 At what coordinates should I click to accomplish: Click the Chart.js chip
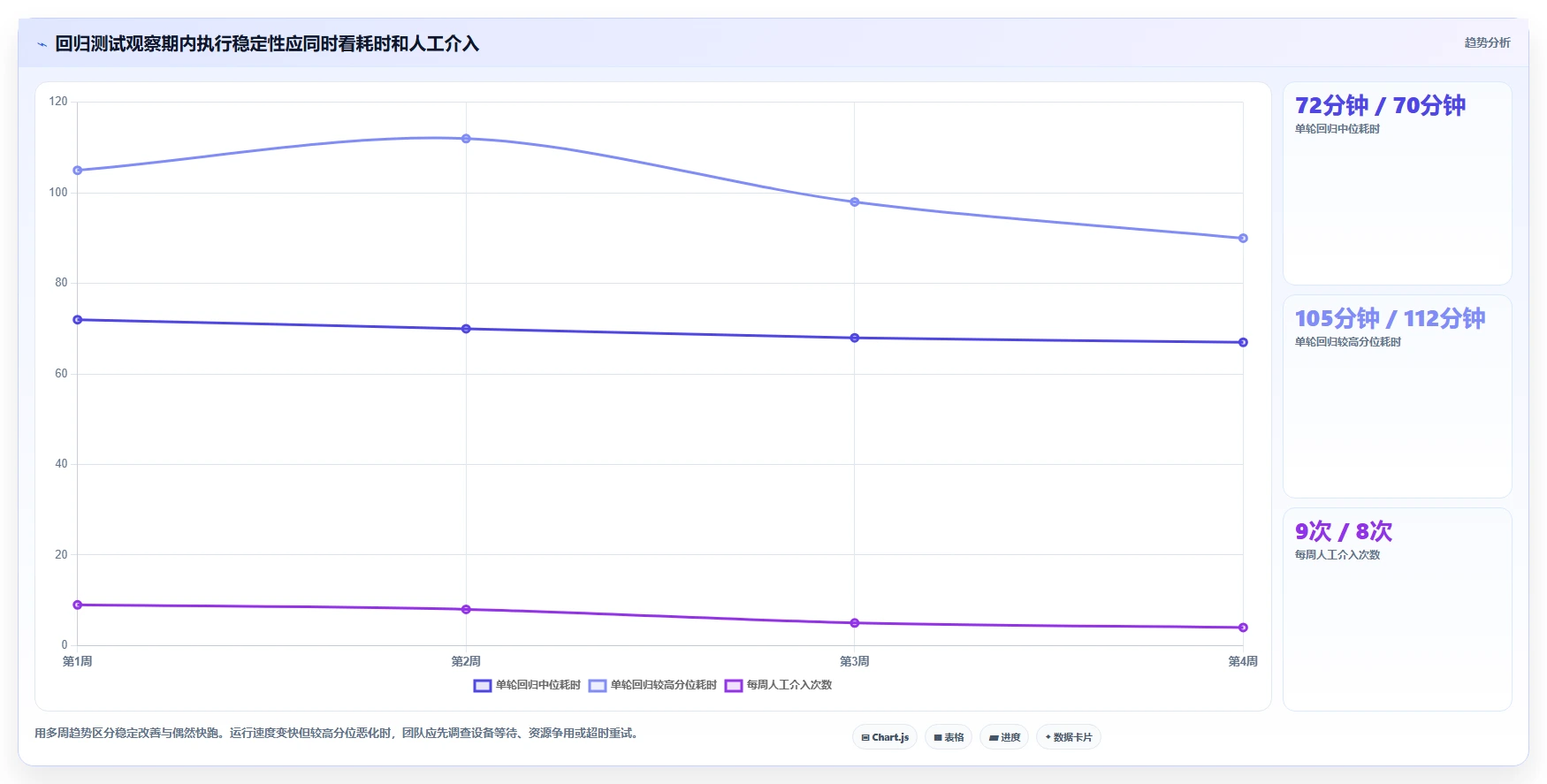pyautogui.click(x=885, y=737)
